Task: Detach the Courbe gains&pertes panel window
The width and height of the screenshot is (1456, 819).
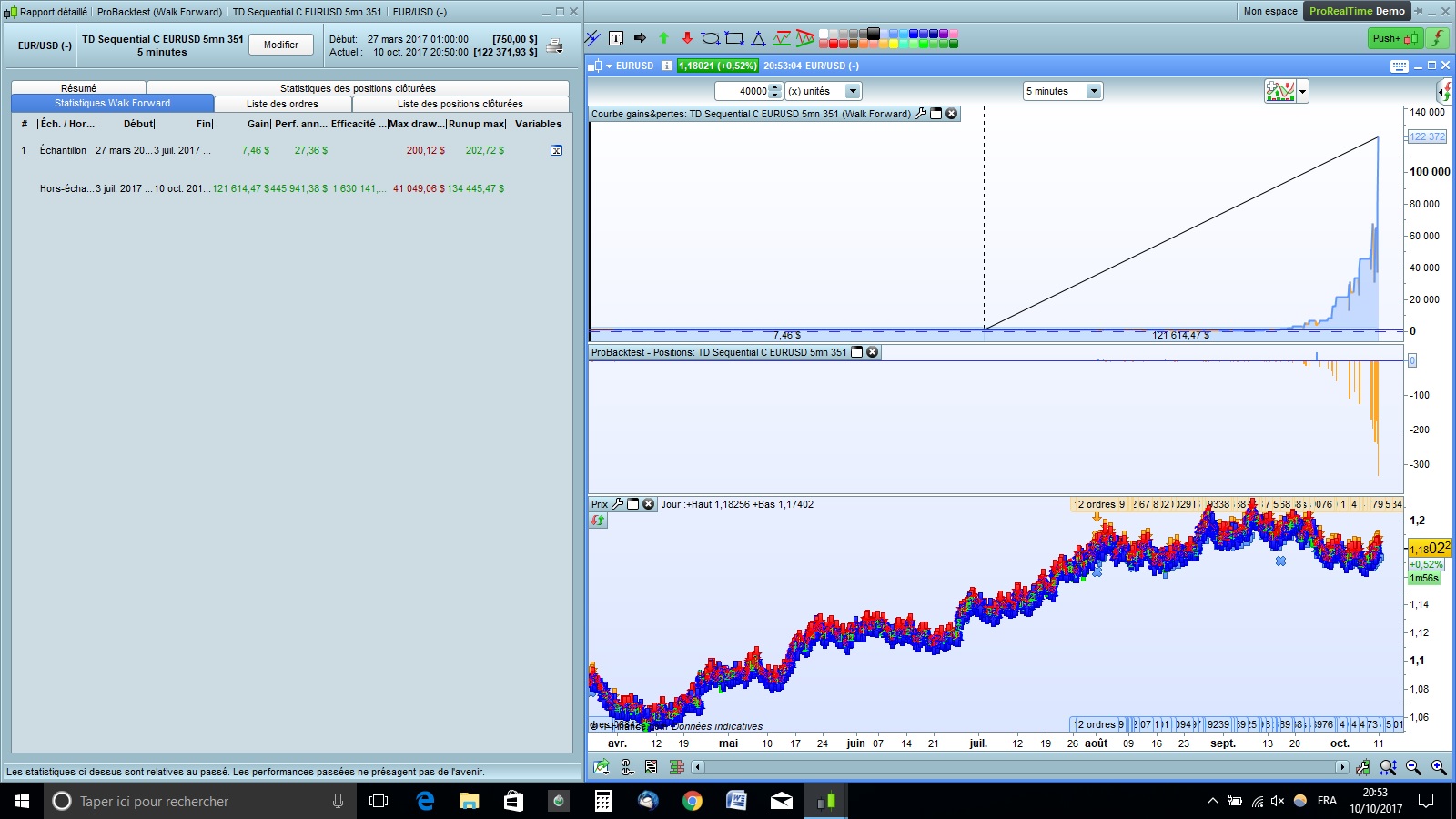Action: [x=935, y=114]
